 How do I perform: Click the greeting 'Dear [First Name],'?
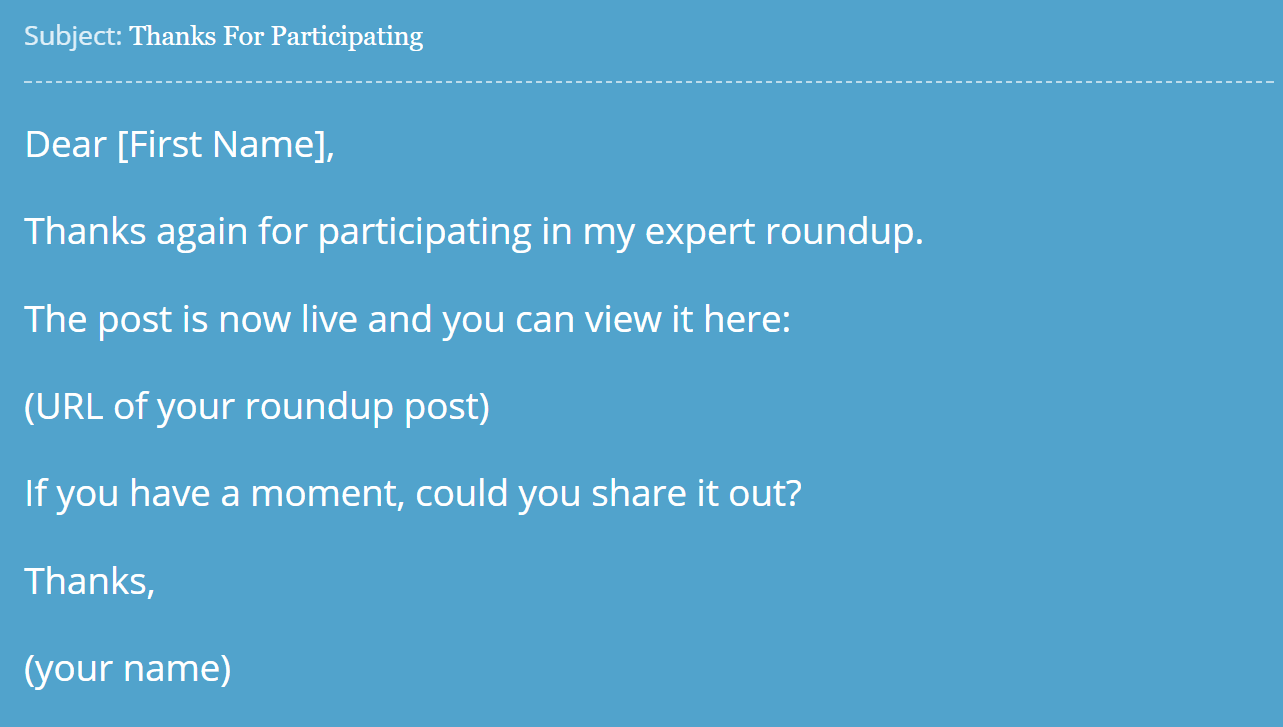[179, 145]
